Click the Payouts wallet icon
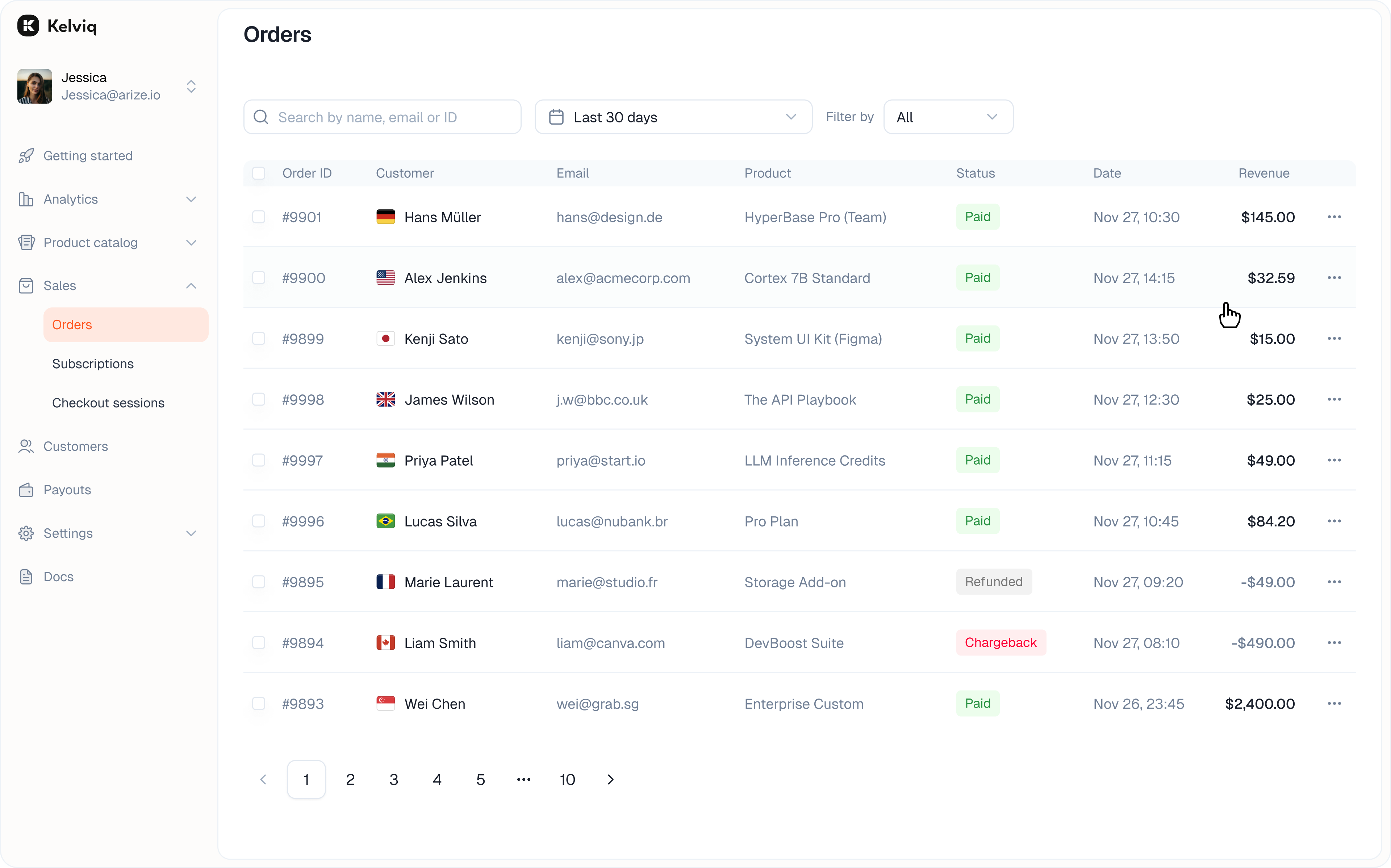Viewport: 1391px width, 868px height. [x=26, y=490]
